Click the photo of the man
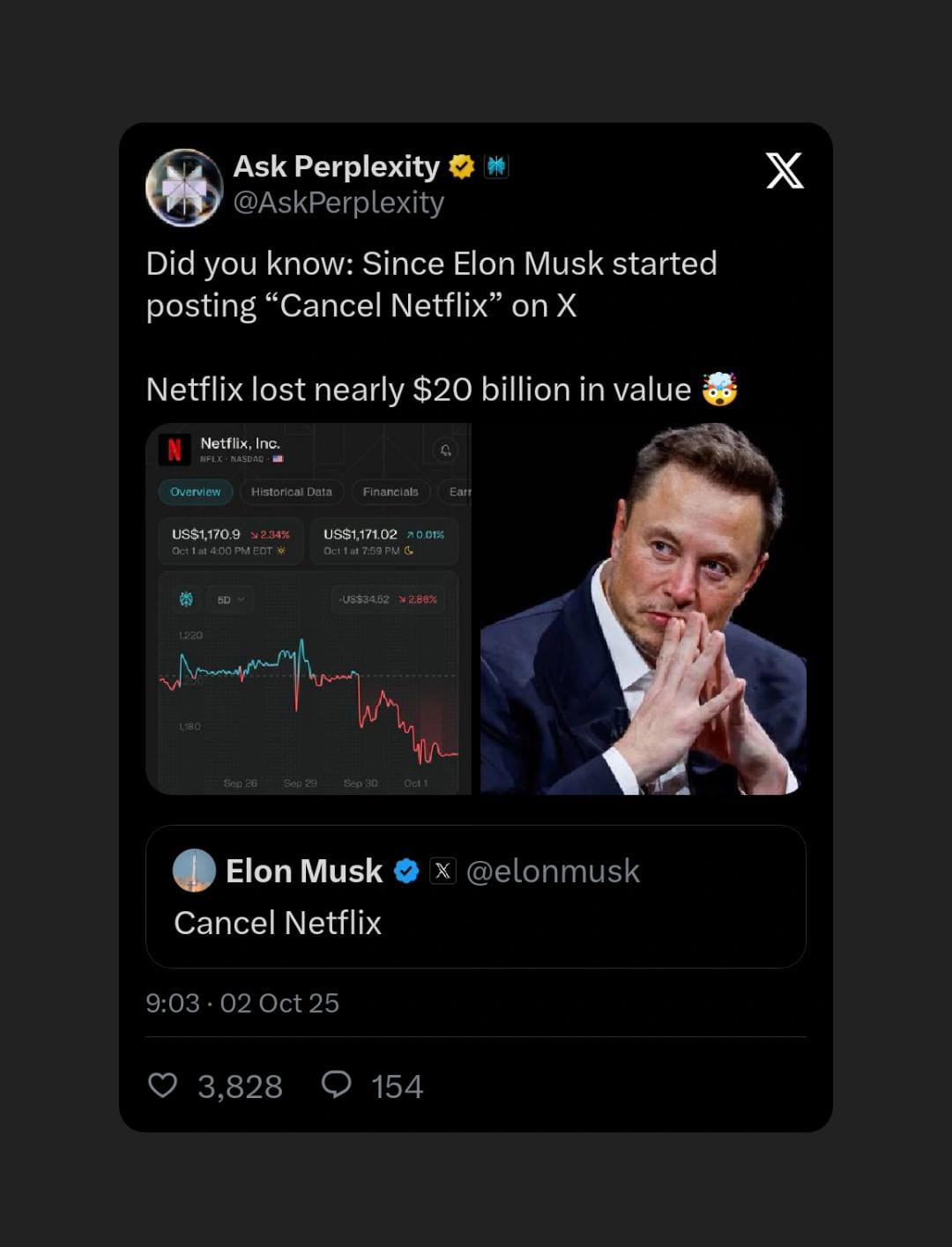Image resolution: width=952 pixels, height=1247 pixels. [x=643, y=610]
